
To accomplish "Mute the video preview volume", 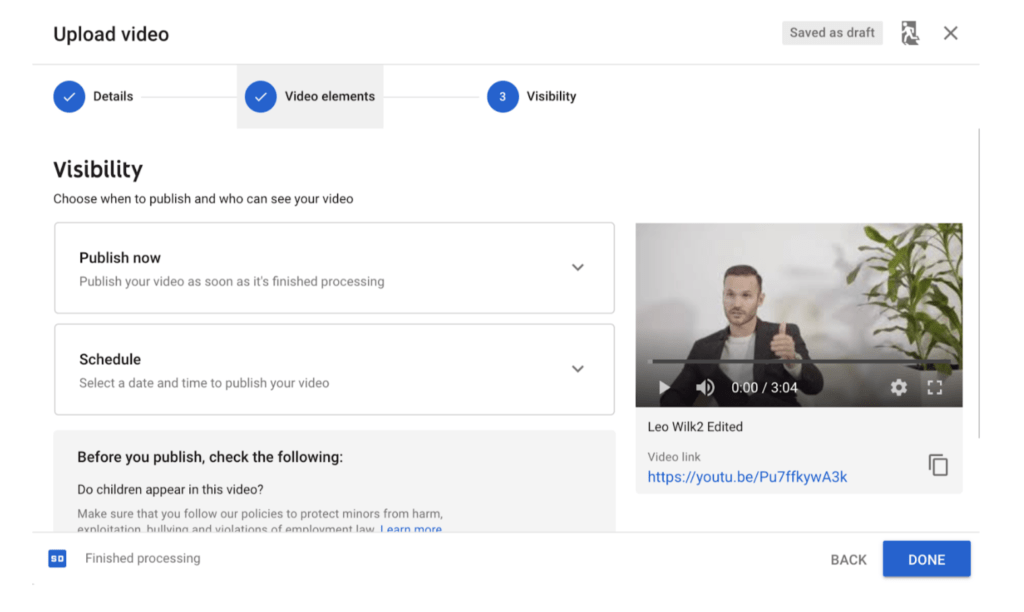I will pyautogui.click(x=705, y=387).
